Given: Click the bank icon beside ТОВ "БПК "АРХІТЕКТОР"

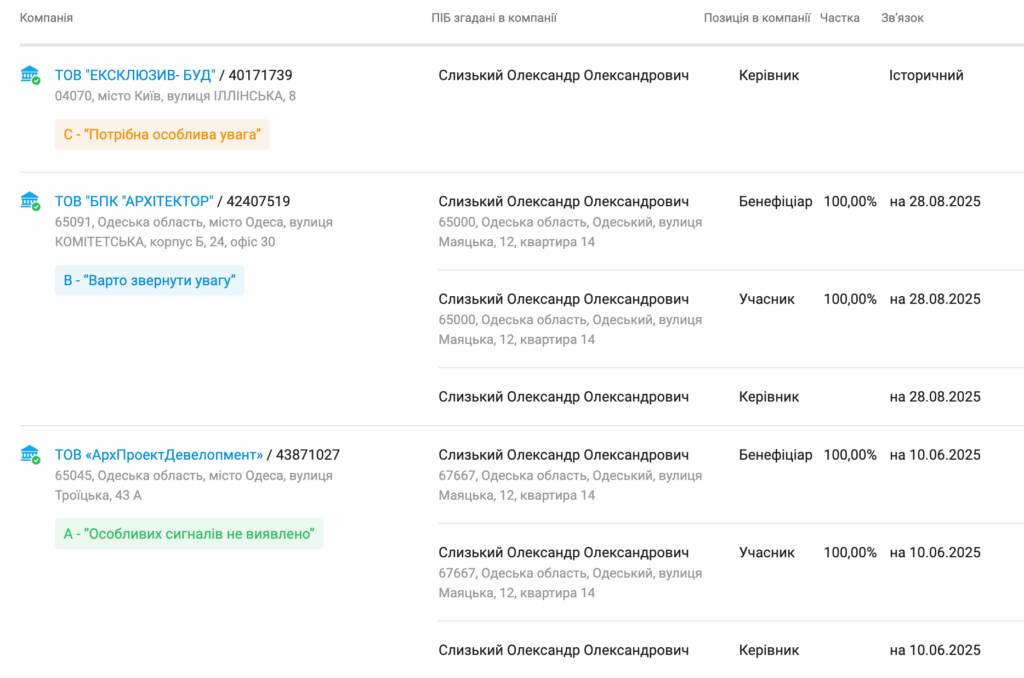Looking at the screenshot, I should coord(30,201).
